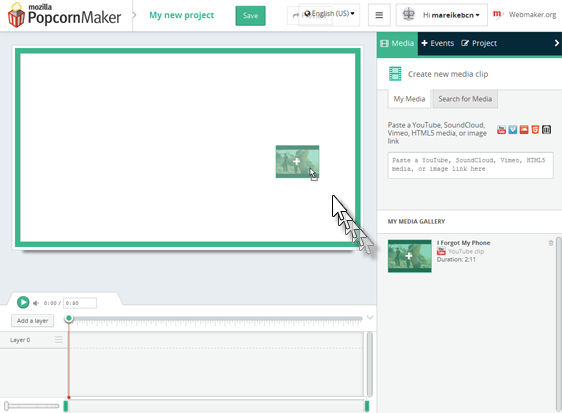Viewport: 562px width, 413px height.
Task: Open the Hi mareikebcn user menu
Action: coord(442,15)
